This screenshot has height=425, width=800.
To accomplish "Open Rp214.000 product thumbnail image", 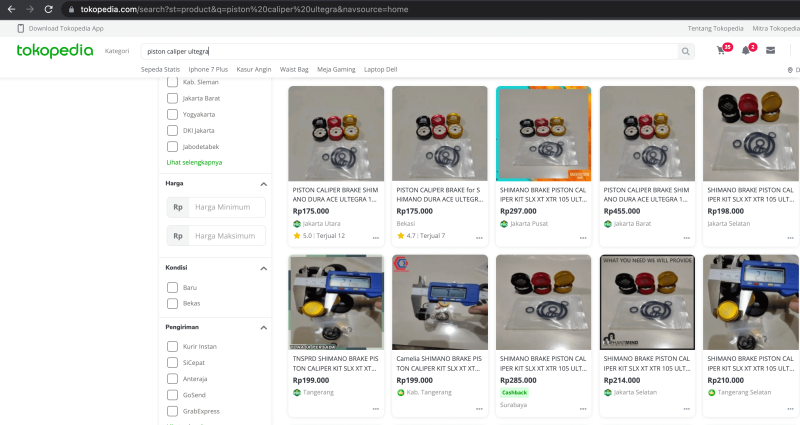I will [x=647, y=302].
